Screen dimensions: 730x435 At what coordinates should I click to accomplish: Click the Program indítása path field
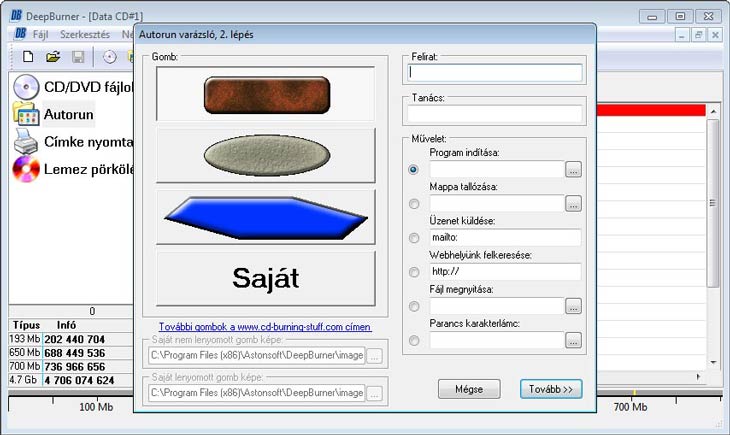(x=497, y=170)
